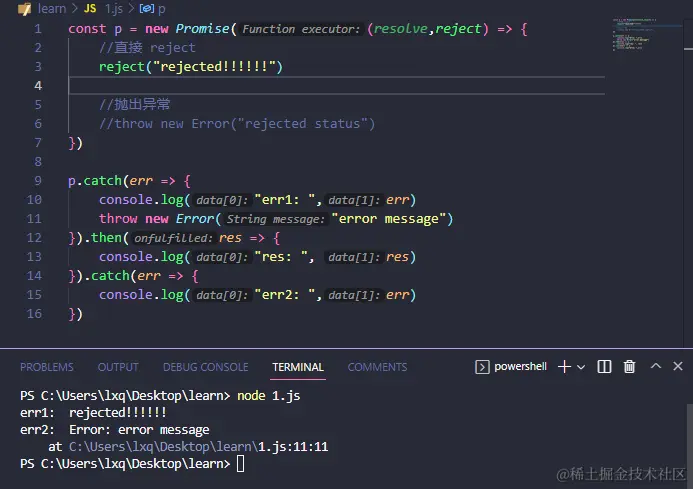Image resolution: width=693 pixels, height=489 pixels.
Task: Click the folder icon in breadcrumb
Action: [x=24, y=9]
